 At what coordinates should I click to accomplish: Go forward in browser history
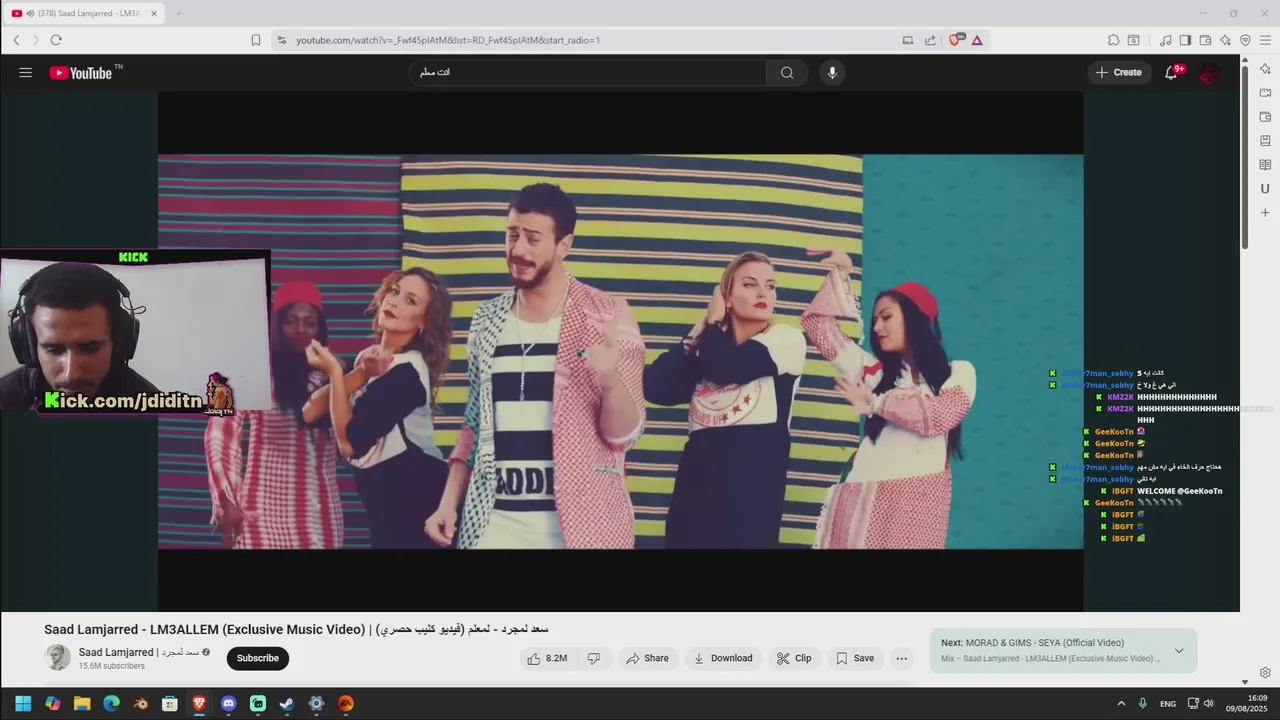[x=36, y=40]
